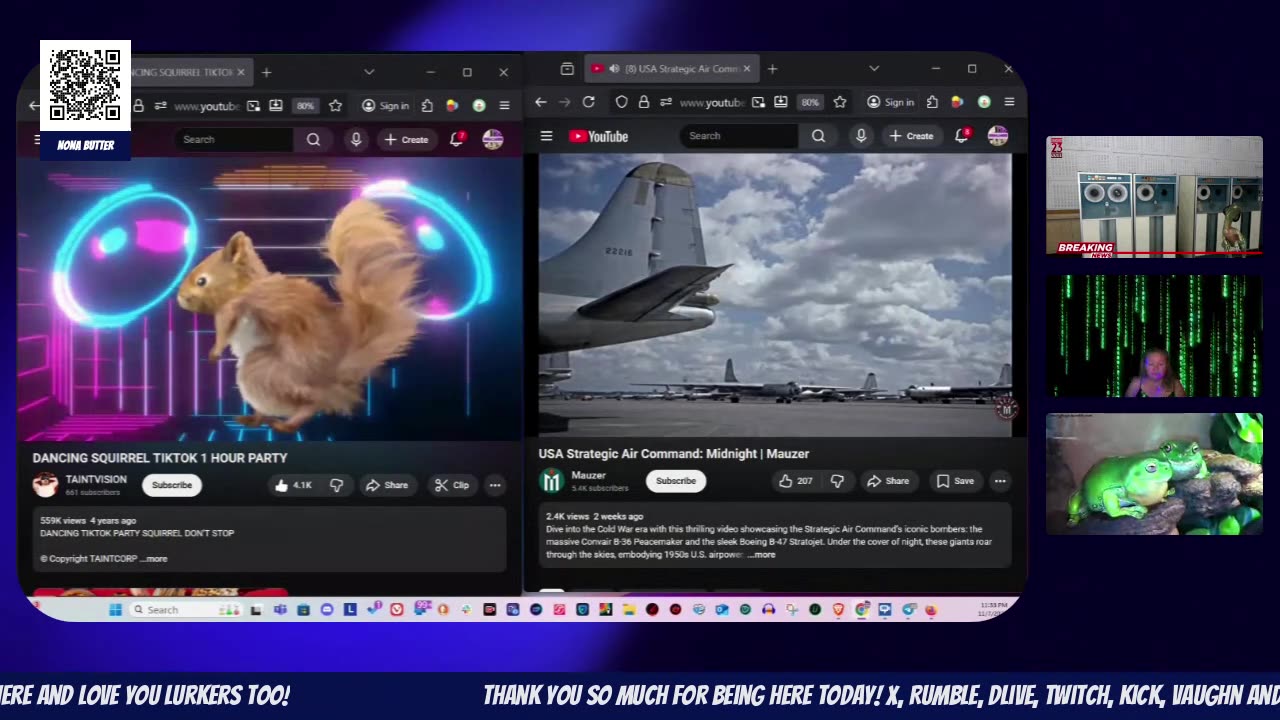Image resolution: width=1280 pixels, height=720 pixels.
Task: Dislike the USA Strategic Air Command video
Action: (837, 481)
